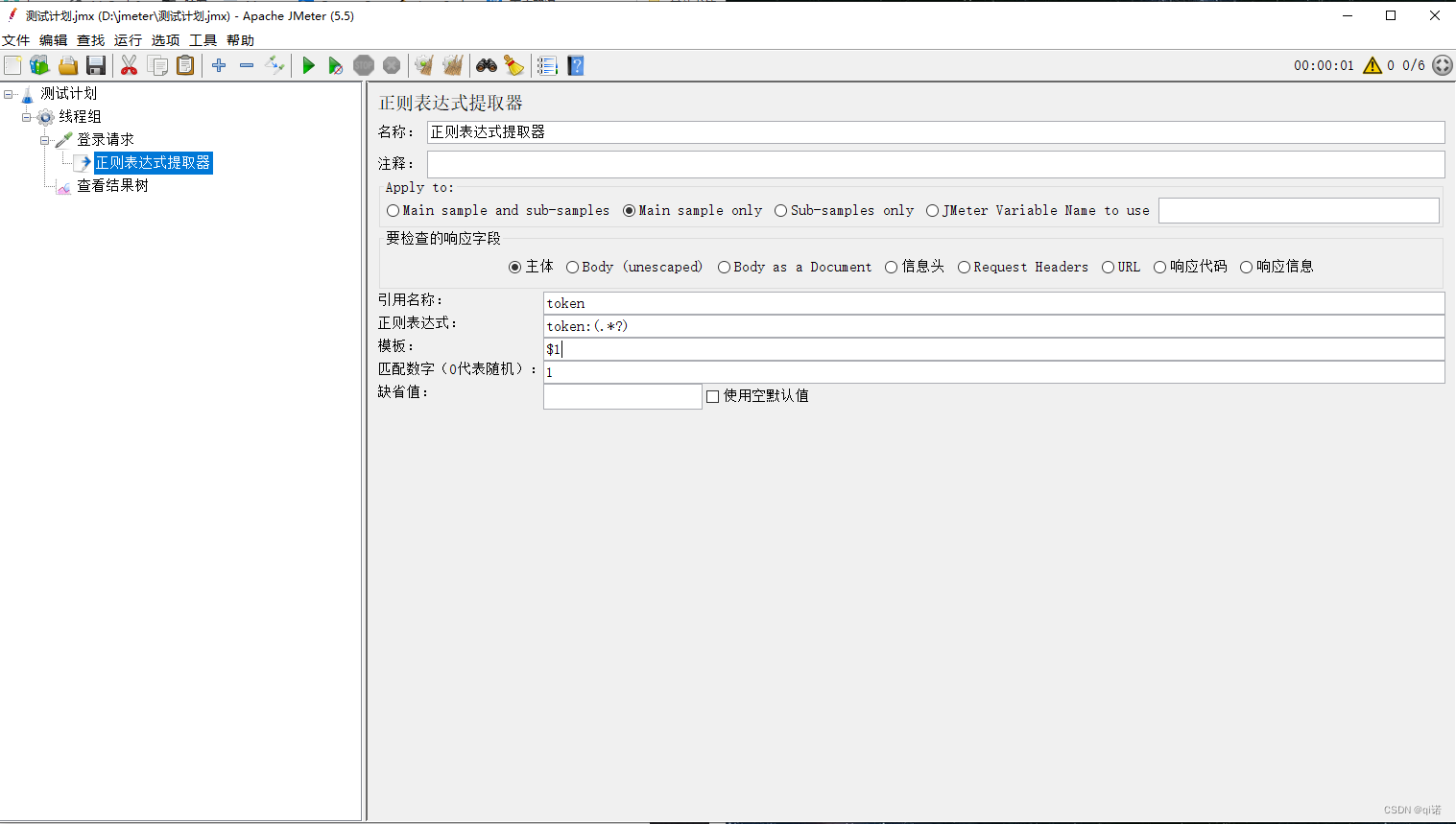Screen dimensions: 1456x824
Task: Collapse the 线程组 tree node
Action: pos(27,117)
